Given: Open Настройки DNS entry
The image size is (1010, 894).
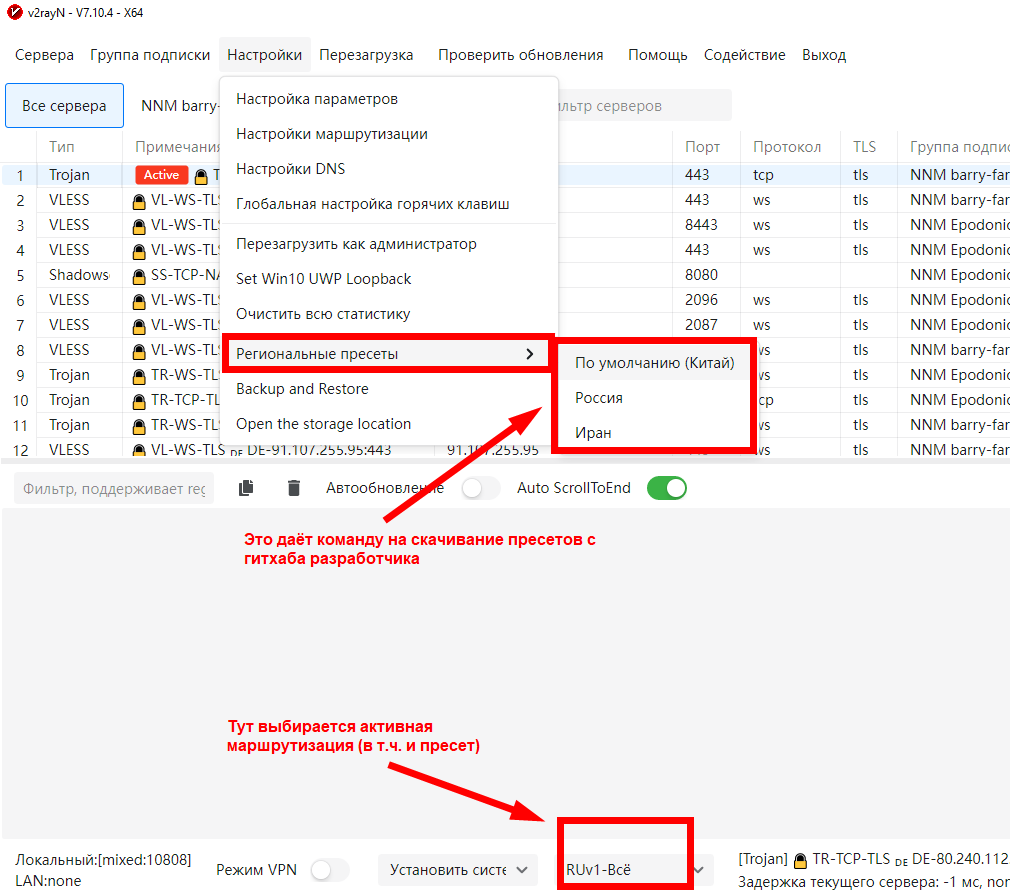Looking at the screenshot, I should tap(389, 169).
